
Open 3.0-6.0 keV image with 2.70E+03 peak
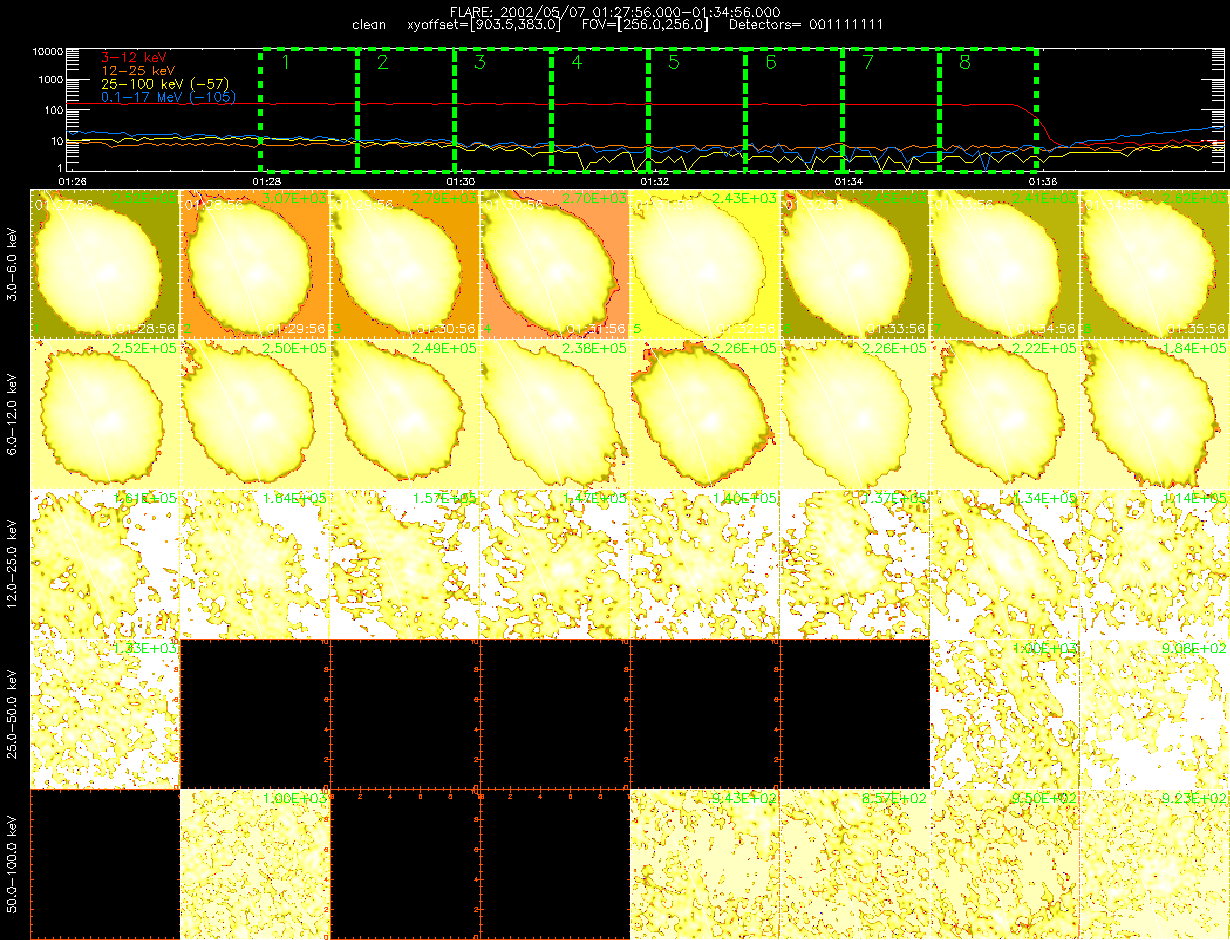pos(555,264)
